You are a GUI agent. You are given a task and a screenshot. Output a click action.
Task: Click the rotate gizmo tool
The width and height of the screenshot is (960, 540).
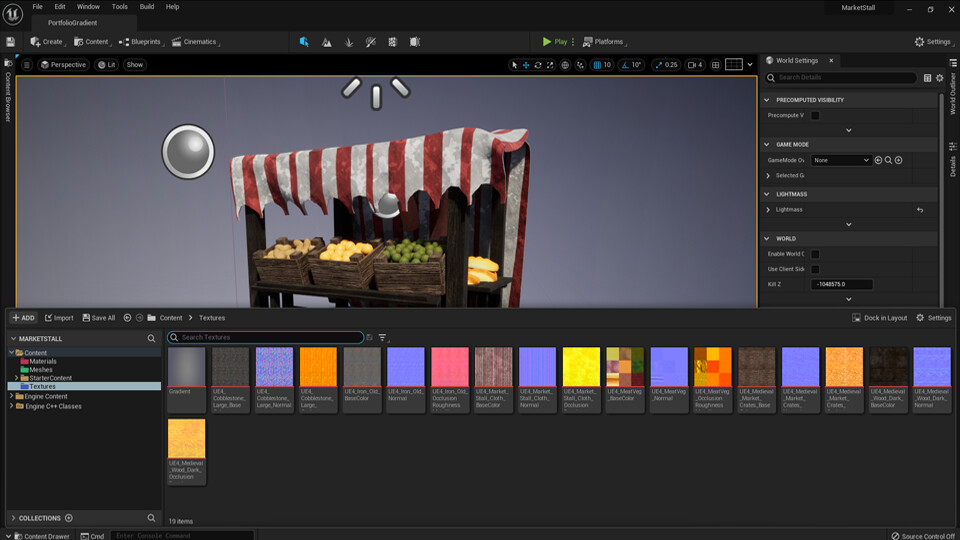coord(538,65)
